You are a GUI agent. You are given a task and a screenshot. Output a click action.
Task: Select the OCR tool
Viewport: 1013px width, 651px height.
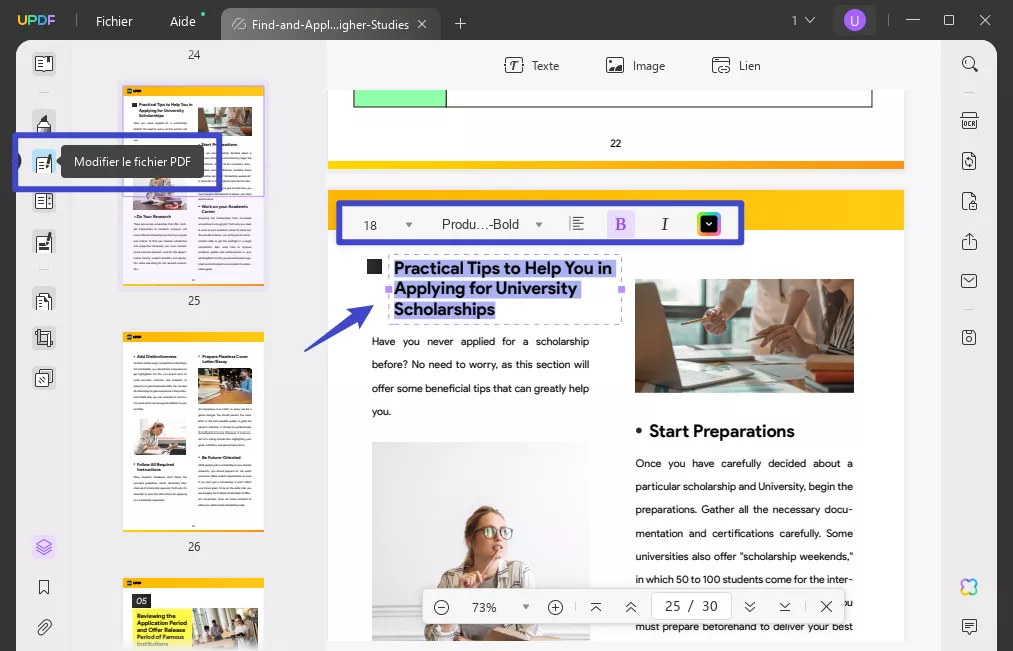pyautogui.click(x=969, y=120)
